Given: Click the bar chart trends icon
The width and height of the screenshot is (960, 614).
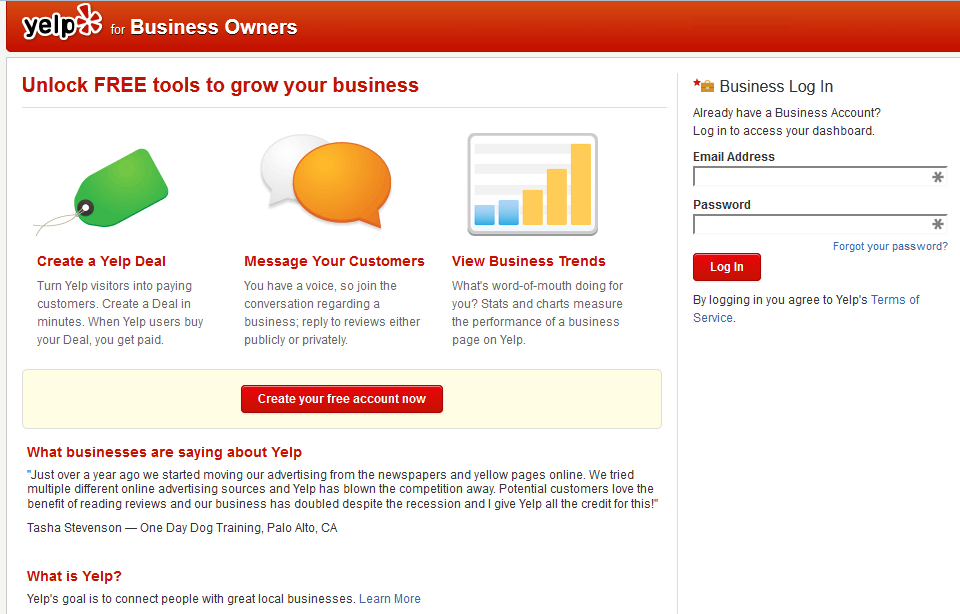Looking at the screenshot, I should point(533,184).
